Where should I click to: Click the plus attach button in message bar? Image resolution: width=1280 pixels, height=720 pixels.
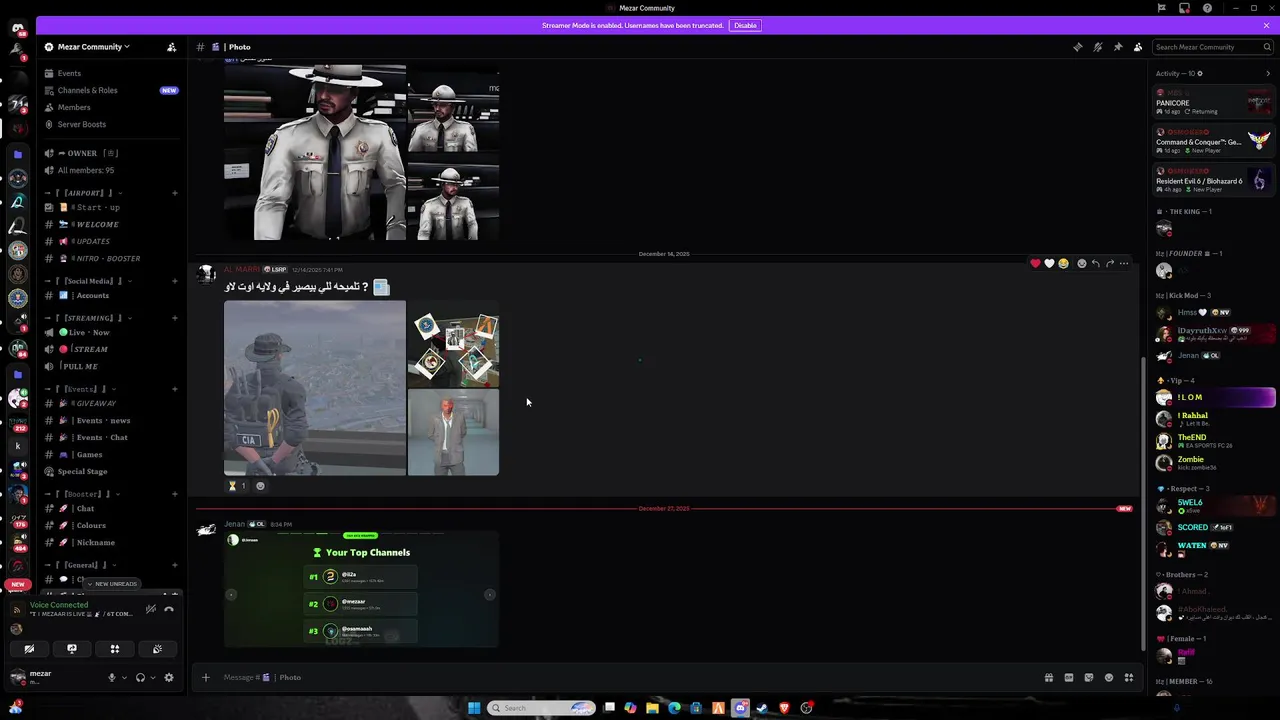coord(206,677)
